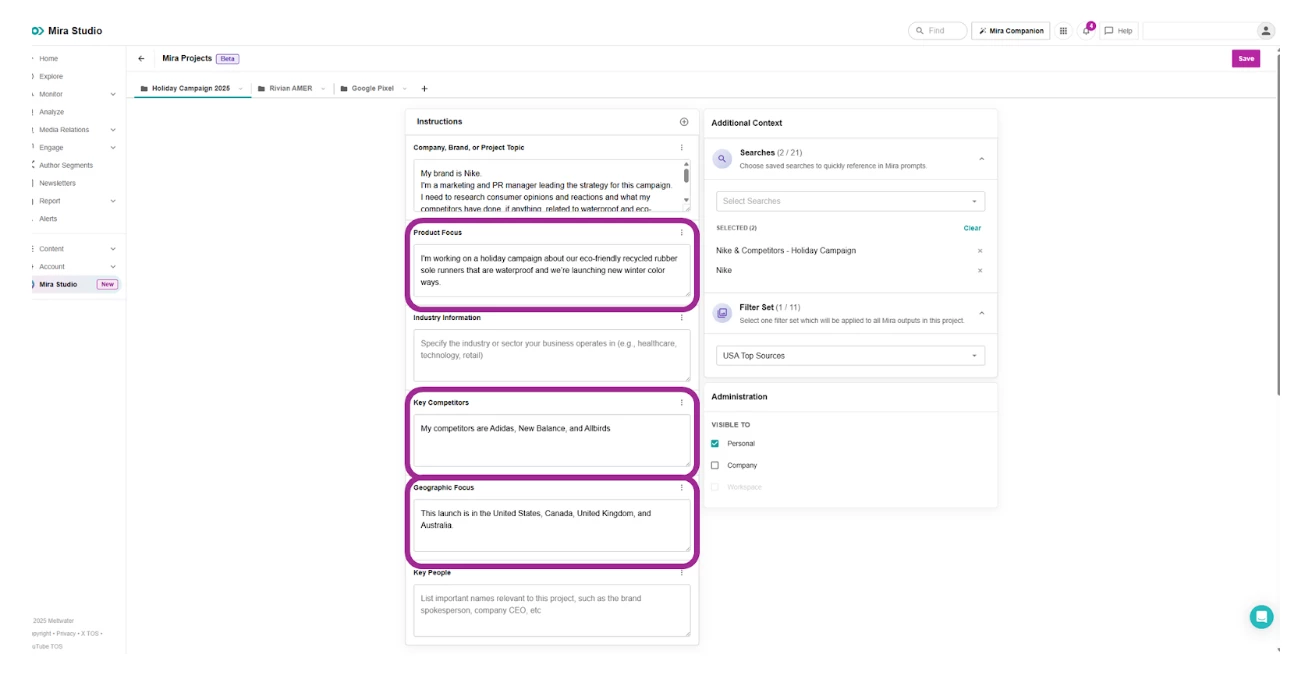
Task: Open the Holiday Campaign 2025 tab dropdown arrow
Action: pyautogui.click(x=241, y=89)
